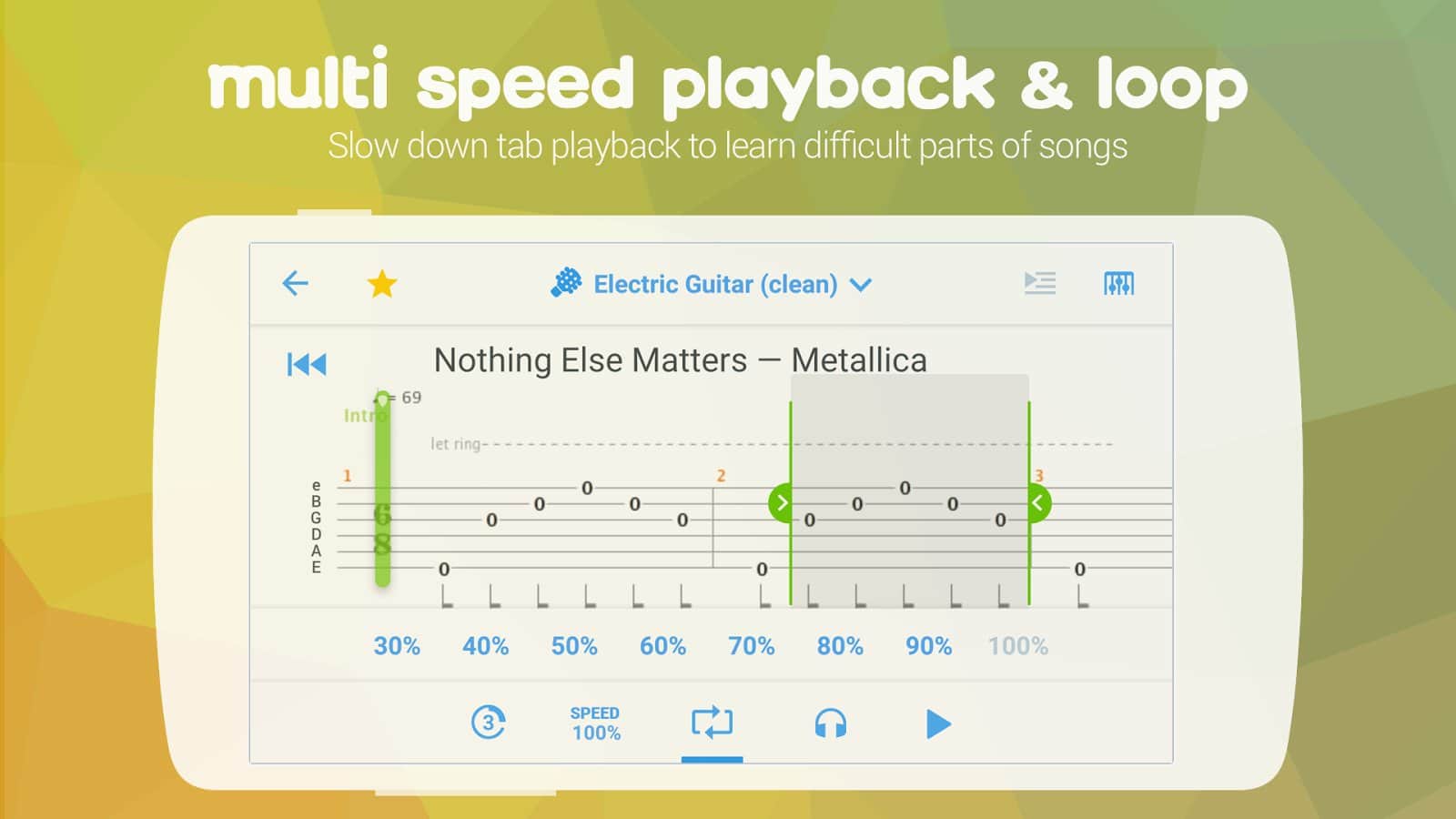Click the guitar instrument icon
Image resolution: width=1456 pixels, height=819 pixels.
pos(566,283)
